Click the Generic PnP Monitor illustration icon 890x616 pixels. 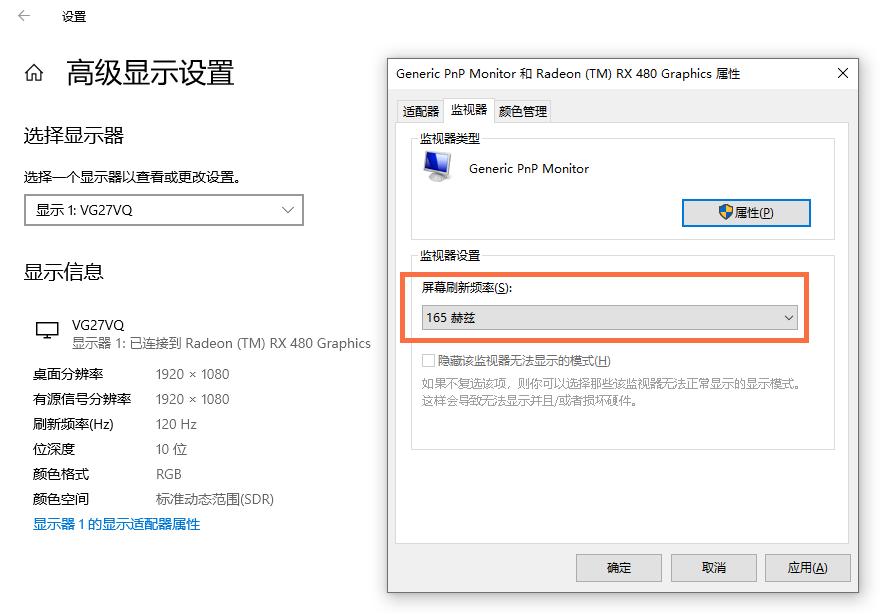pyautogui.click(x=438, y=166)
